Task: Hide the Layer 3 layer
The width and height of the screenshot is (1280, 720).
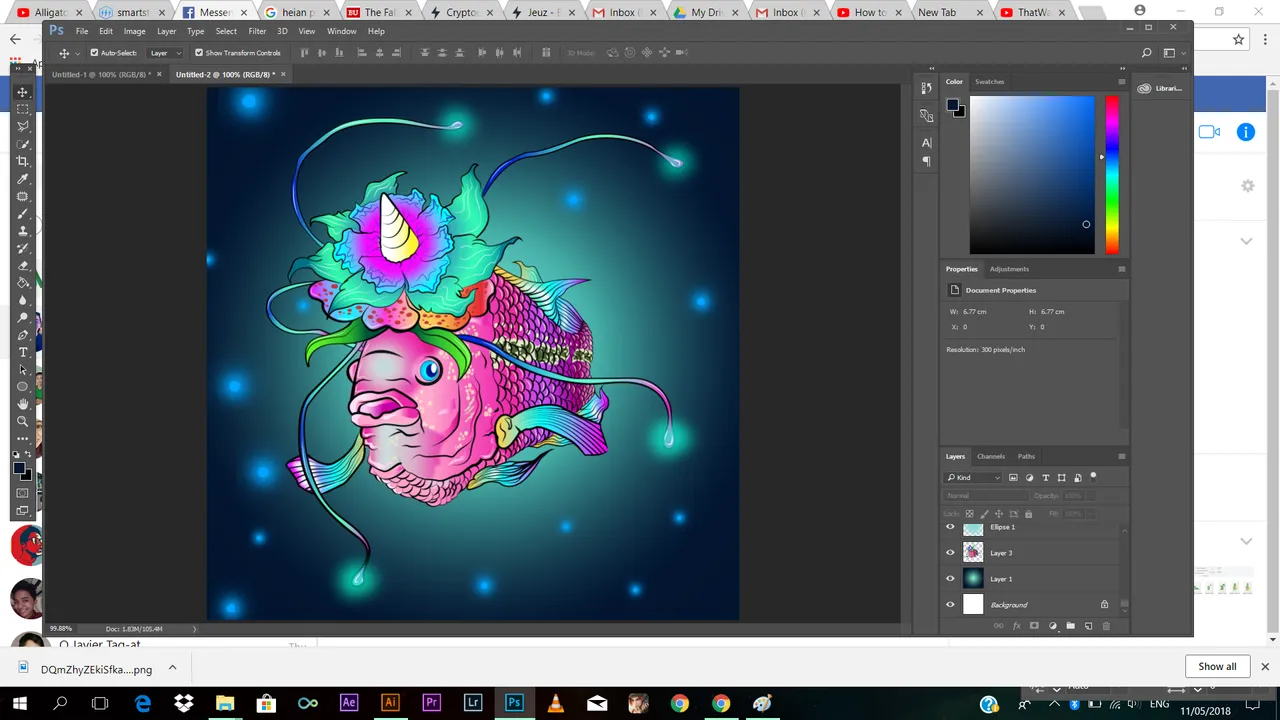Action: [950, 552]
